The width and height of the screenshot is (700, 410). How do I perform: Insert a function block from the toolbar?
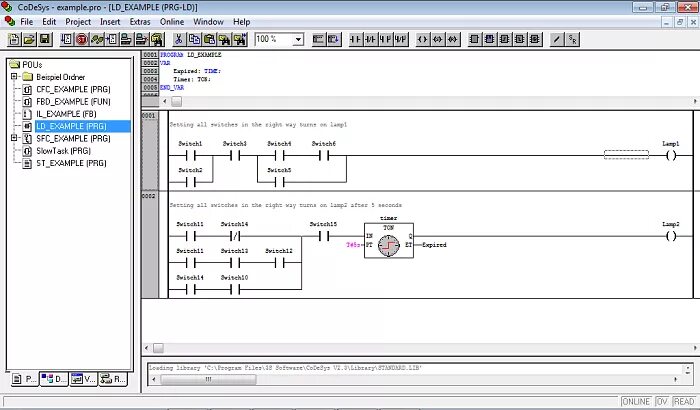click(475, 39)
